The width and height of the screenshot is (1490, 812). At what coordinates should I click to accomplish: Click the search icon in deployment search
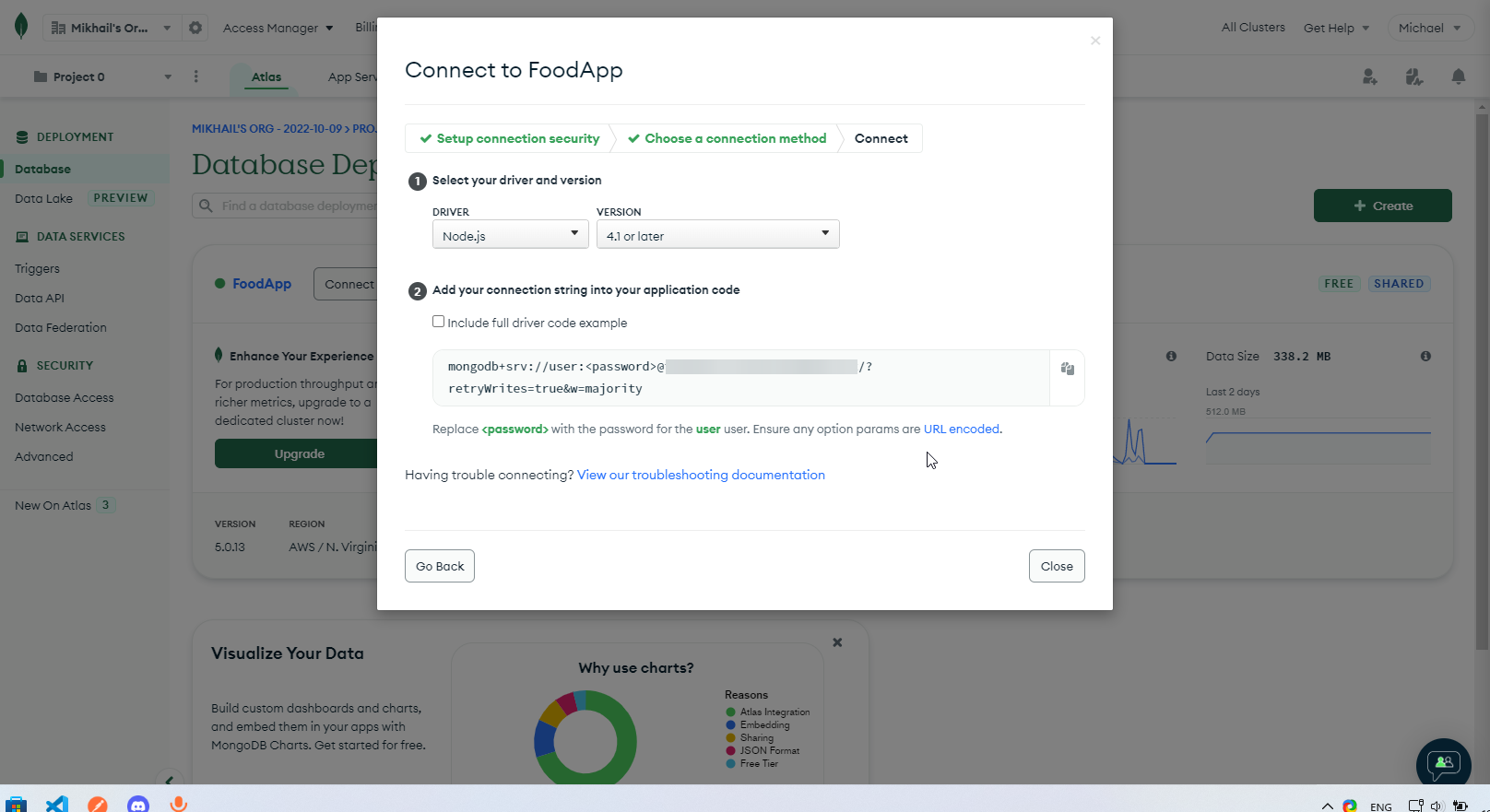(x=206, y=206)
